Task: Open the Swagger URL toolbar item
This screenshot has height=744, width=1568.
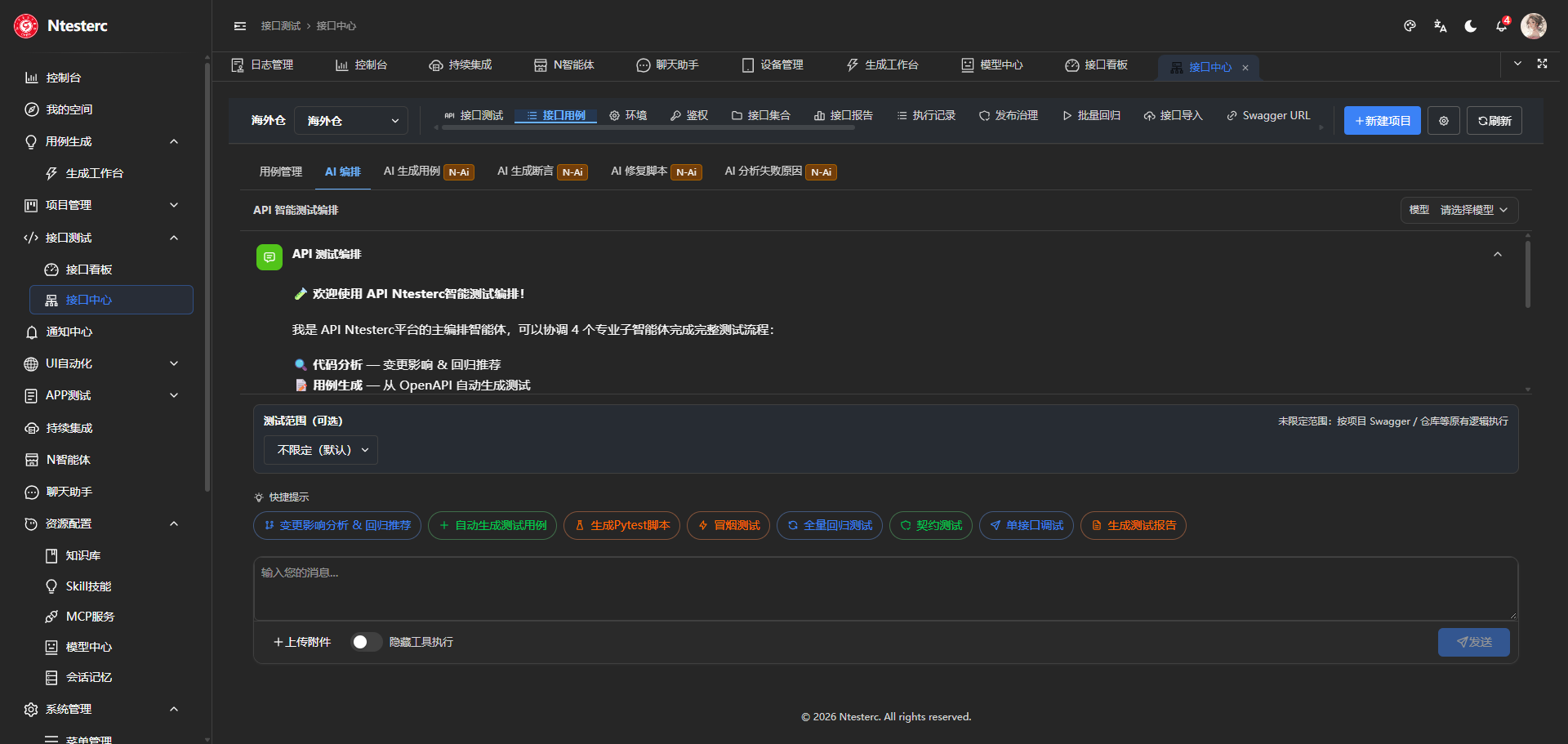Action: 1268,116
